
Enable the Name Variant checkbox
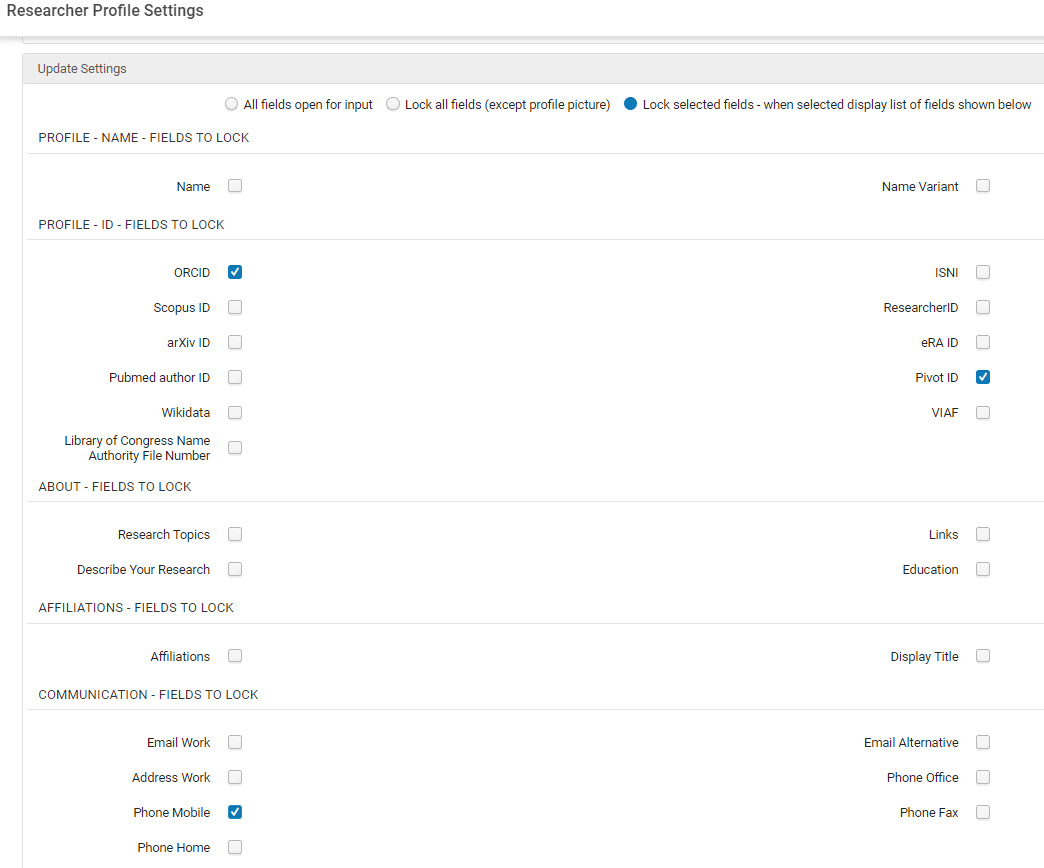(x=983, y=186)
